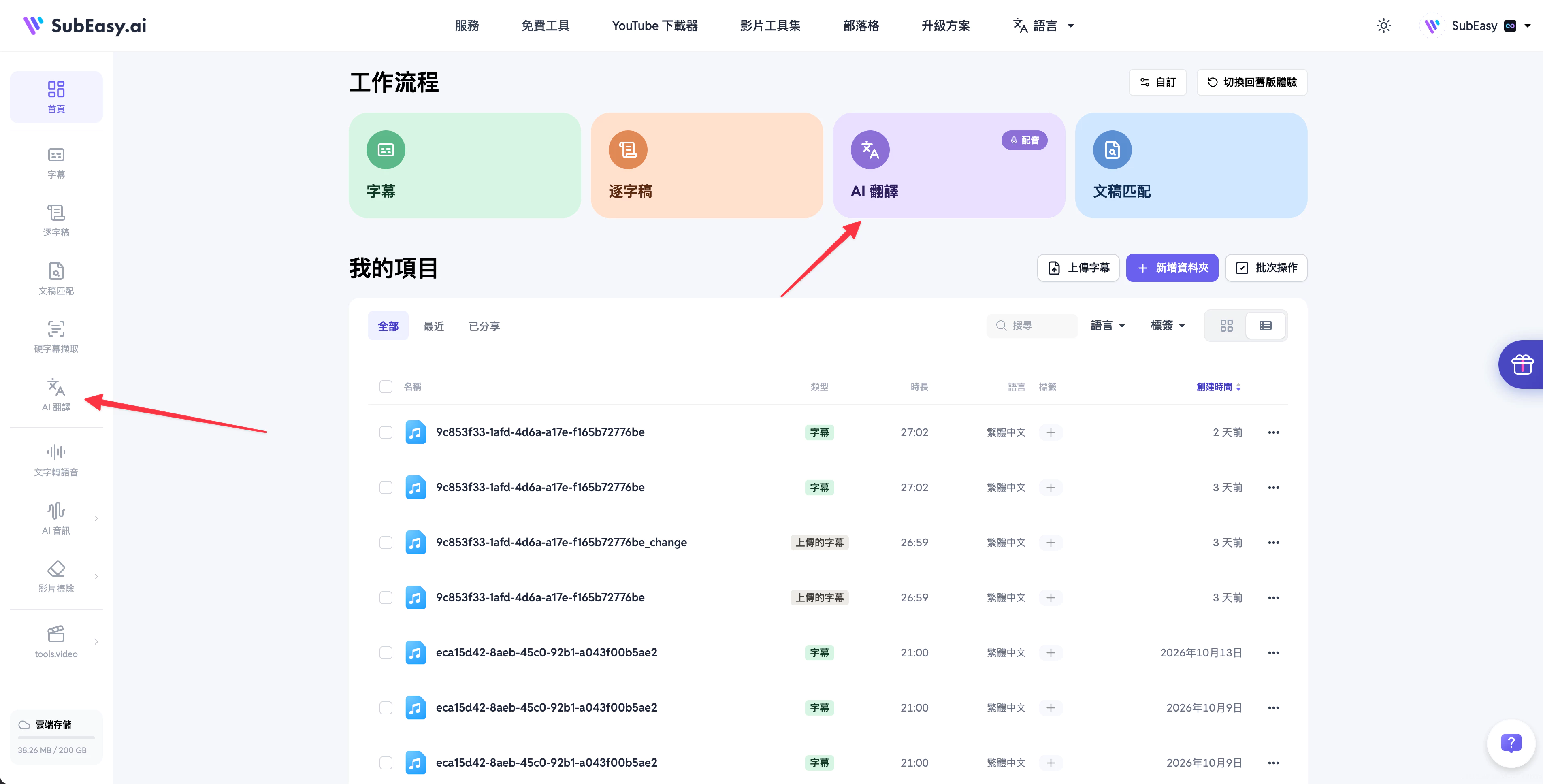Open tools.video in the sidebar

click(56, 642)
